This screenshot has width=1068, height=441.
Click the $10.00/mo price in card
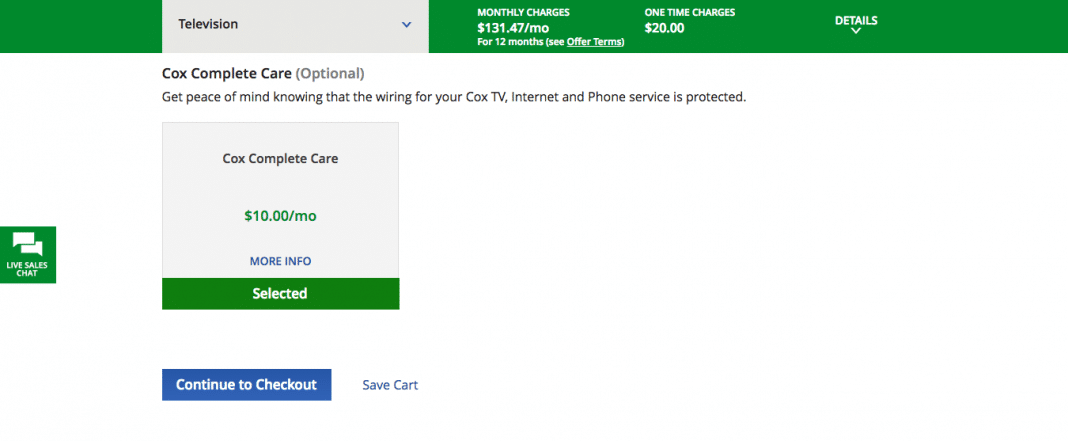click(281, 216)
